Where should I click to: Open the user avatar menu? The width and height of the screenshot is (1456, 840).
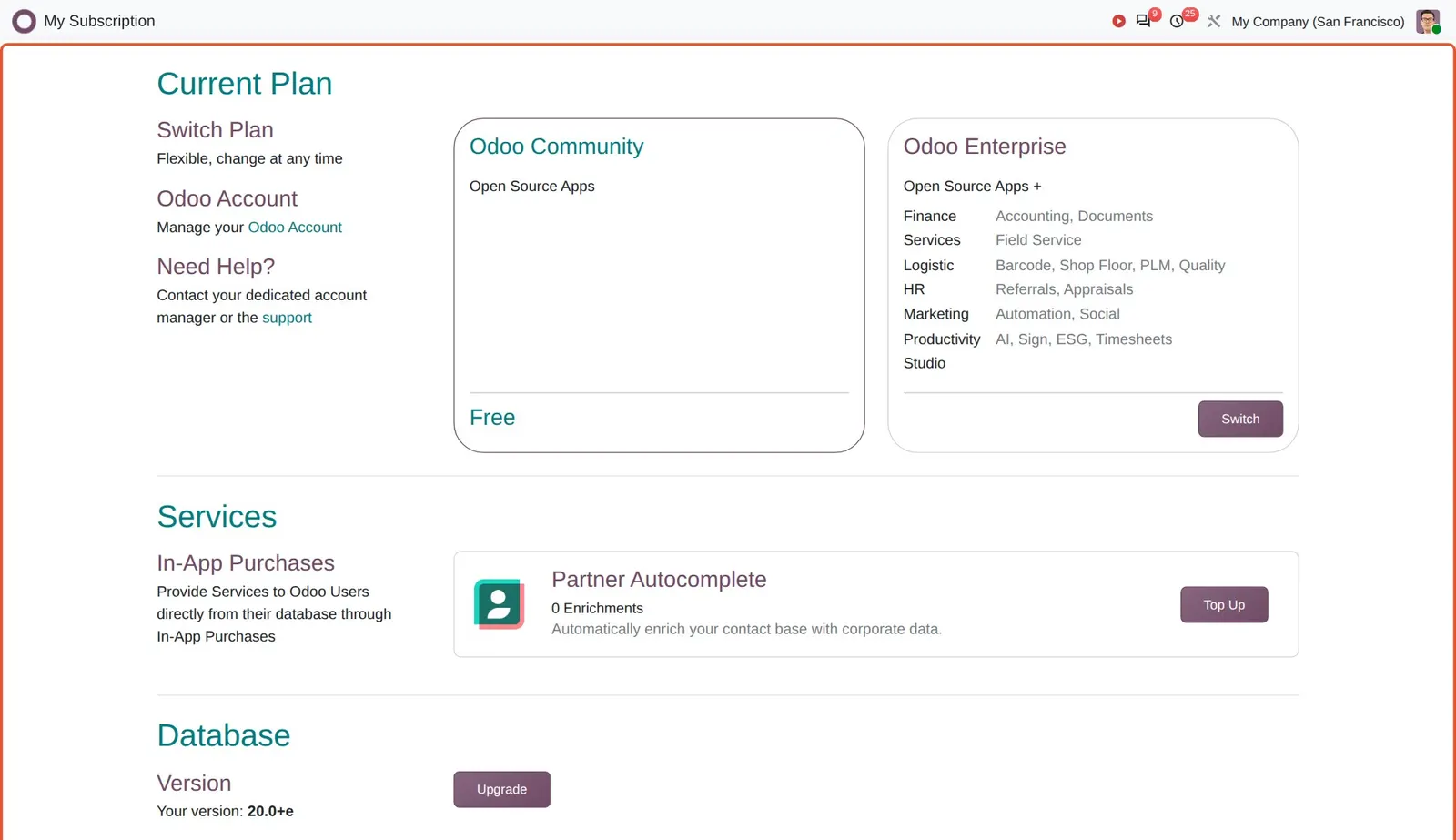[x=1428, y=21]
